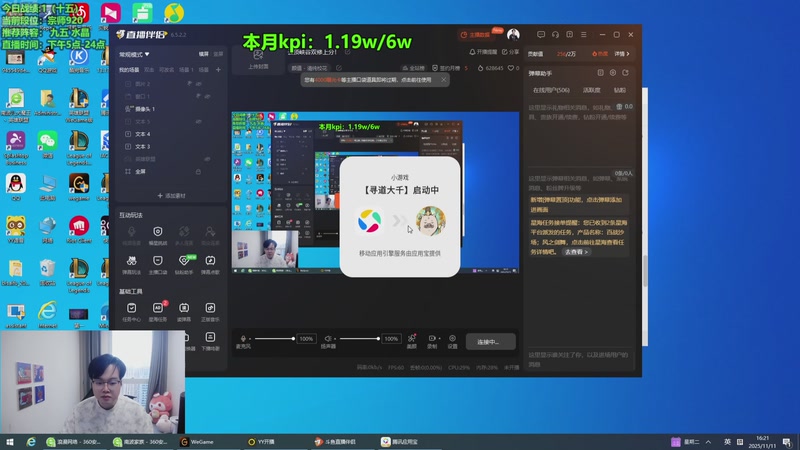Open the message bubble icon in title bar
Image resolution: width=800 pixels, height=450 pixels.
[541, 35]
